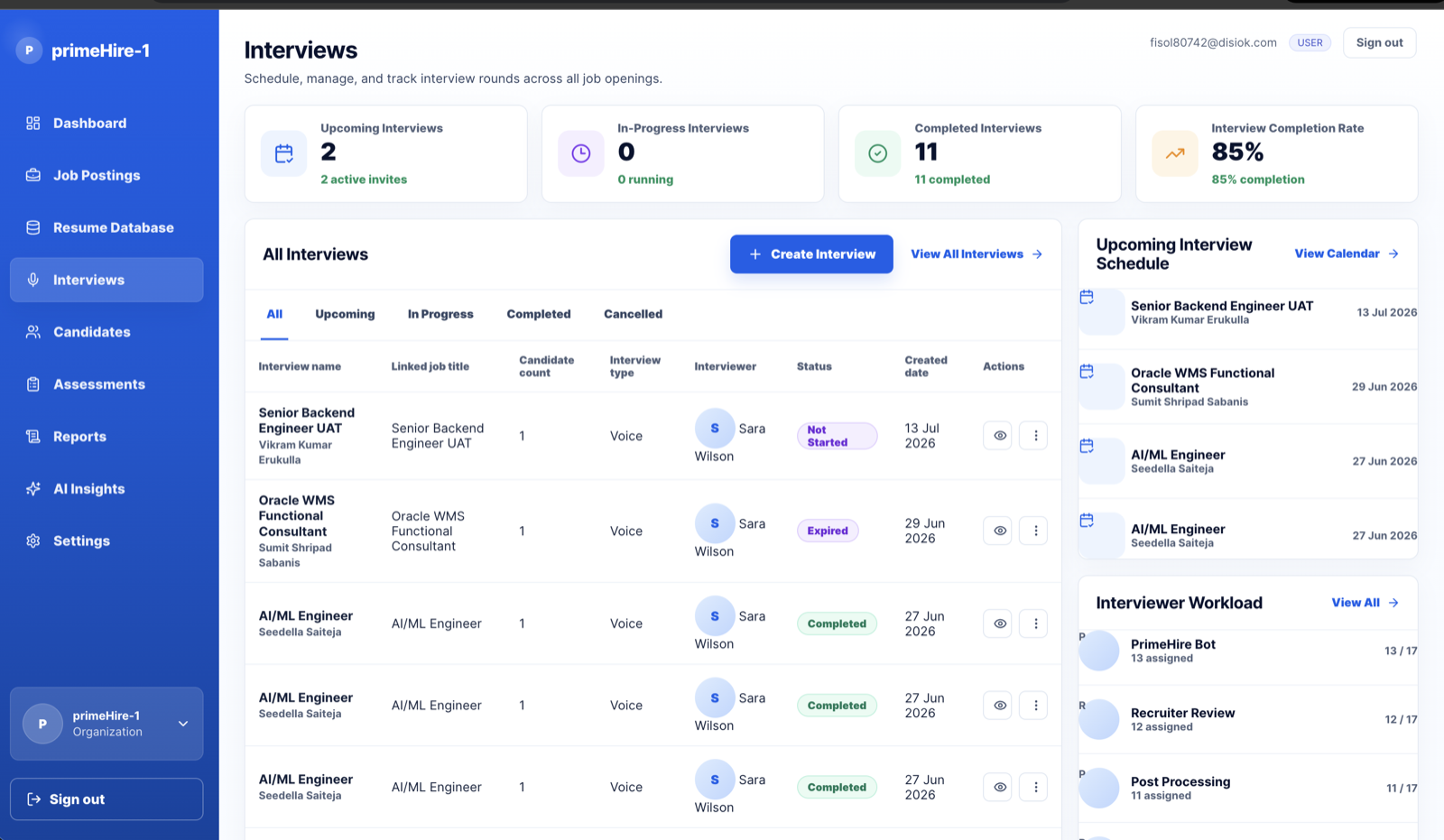Click Recruiter Review avatar
This screenshot has width=1444, height=840.
click(x=1099, y=719)
